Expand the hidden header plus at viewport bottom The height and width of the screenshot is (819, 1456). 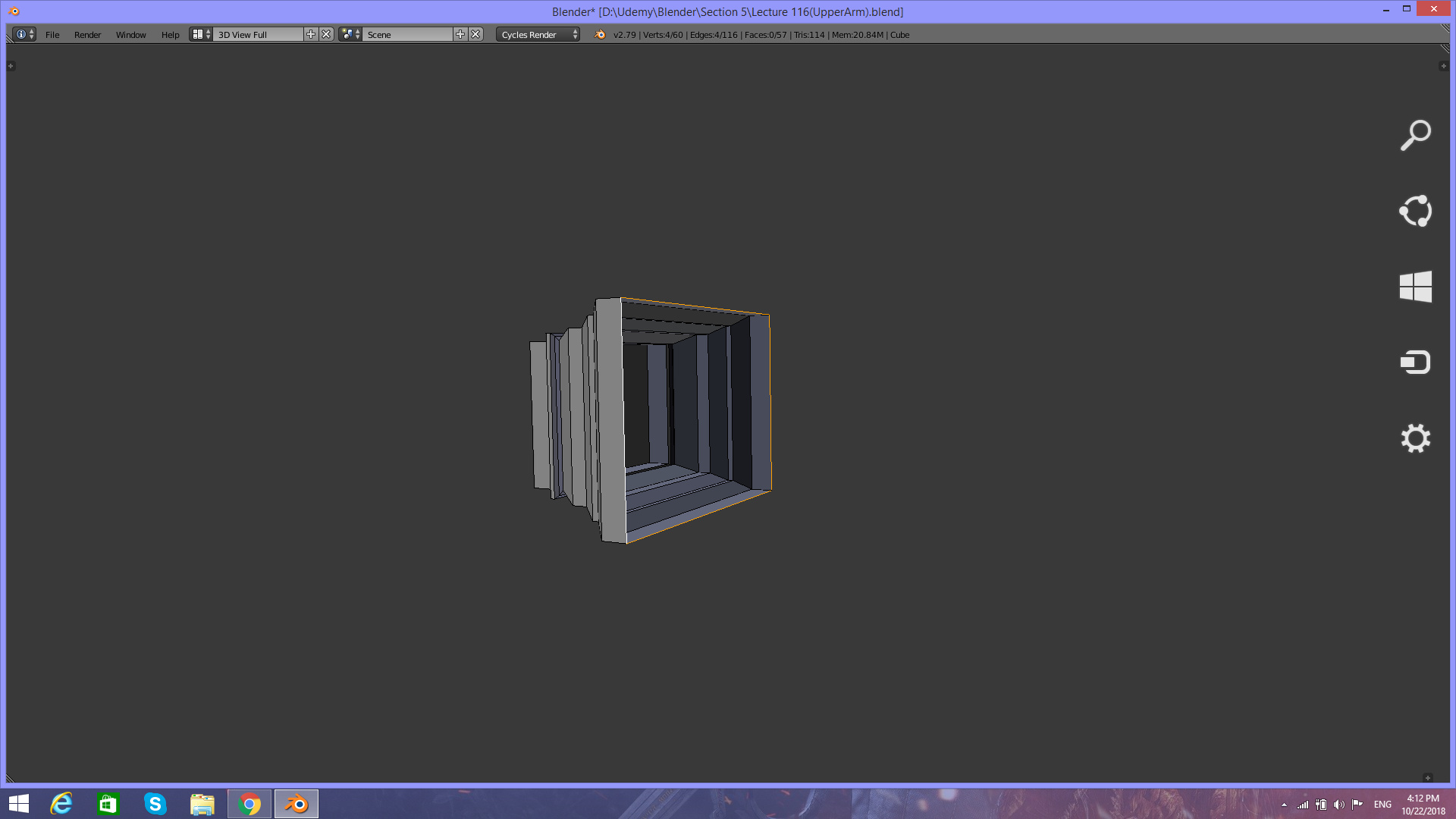pyautogui.click(x=1428, y=777)
